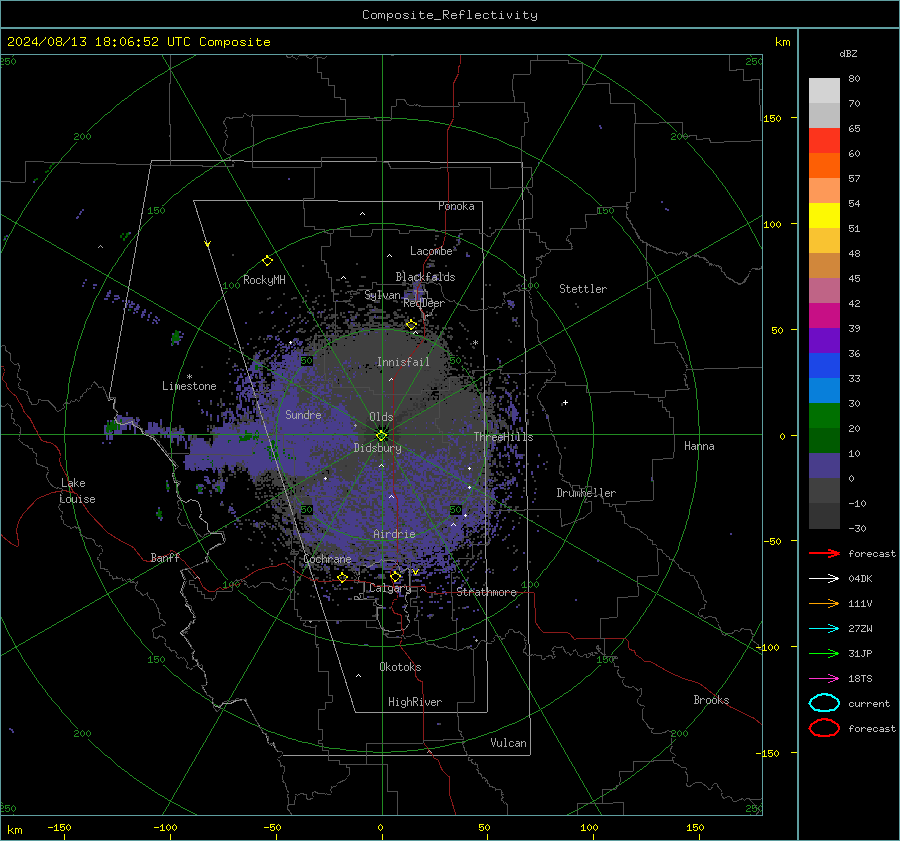
Task: Click the Cochrane town label
Action: click(x=327, y=559)
